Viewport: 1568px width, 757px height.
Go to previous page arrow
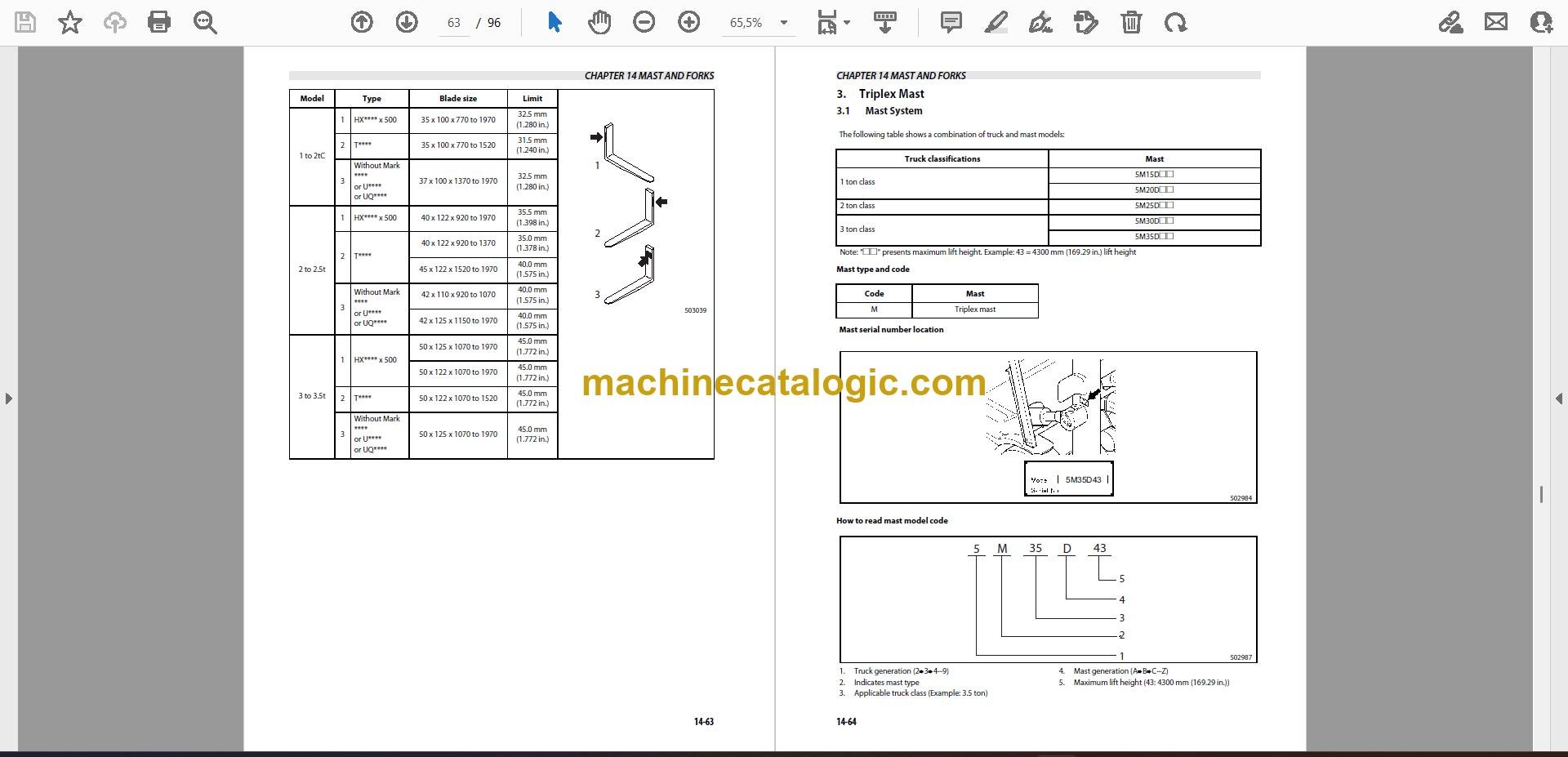(362, 22)
